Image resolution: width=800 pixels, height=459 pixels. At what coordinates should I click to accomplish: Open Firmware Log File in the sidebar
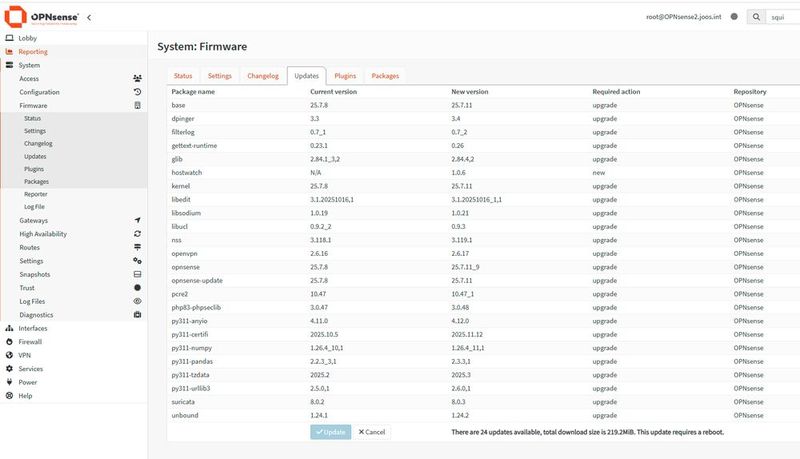coord(34,207)
